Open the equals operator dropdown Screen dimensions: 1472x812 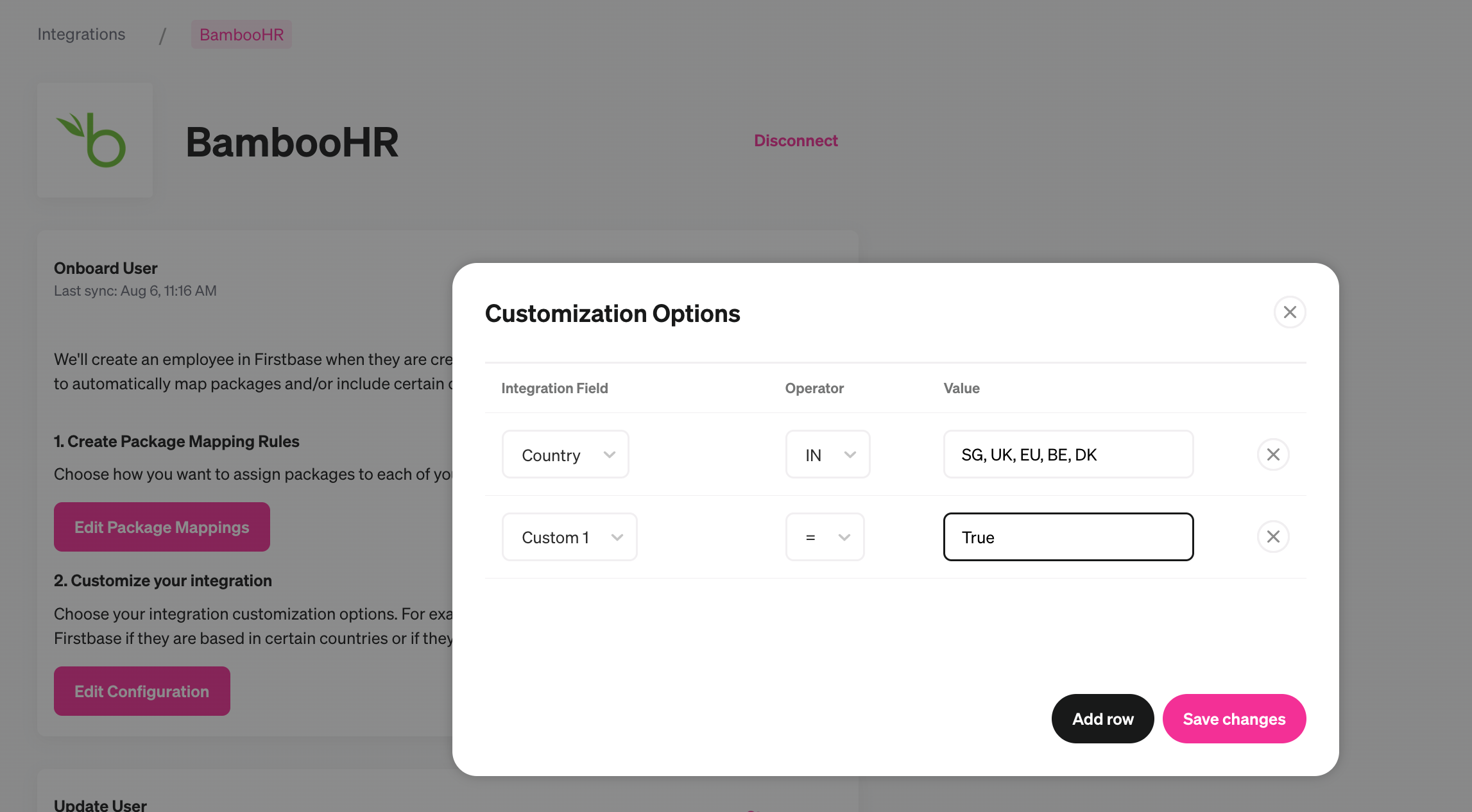[825, 537]
